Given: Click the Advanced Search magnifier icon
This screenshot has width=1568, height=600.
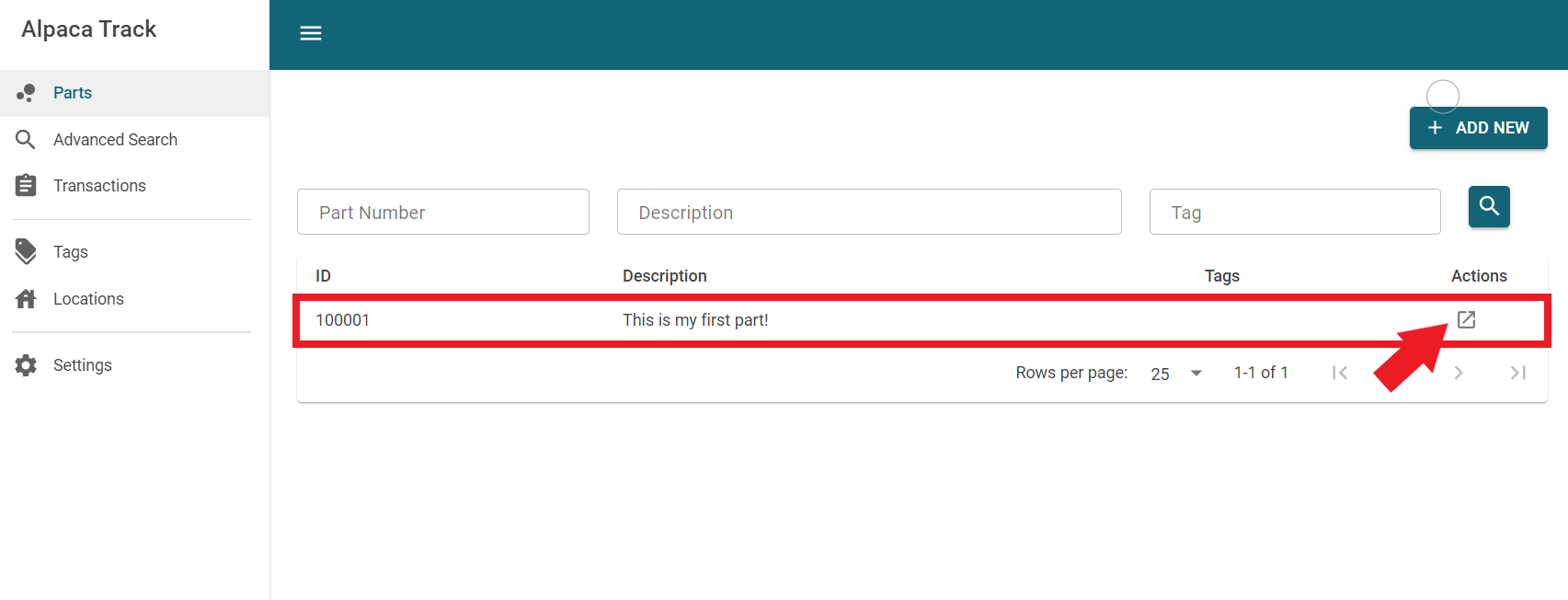Looking at the screenshot, I should (26, 140).
